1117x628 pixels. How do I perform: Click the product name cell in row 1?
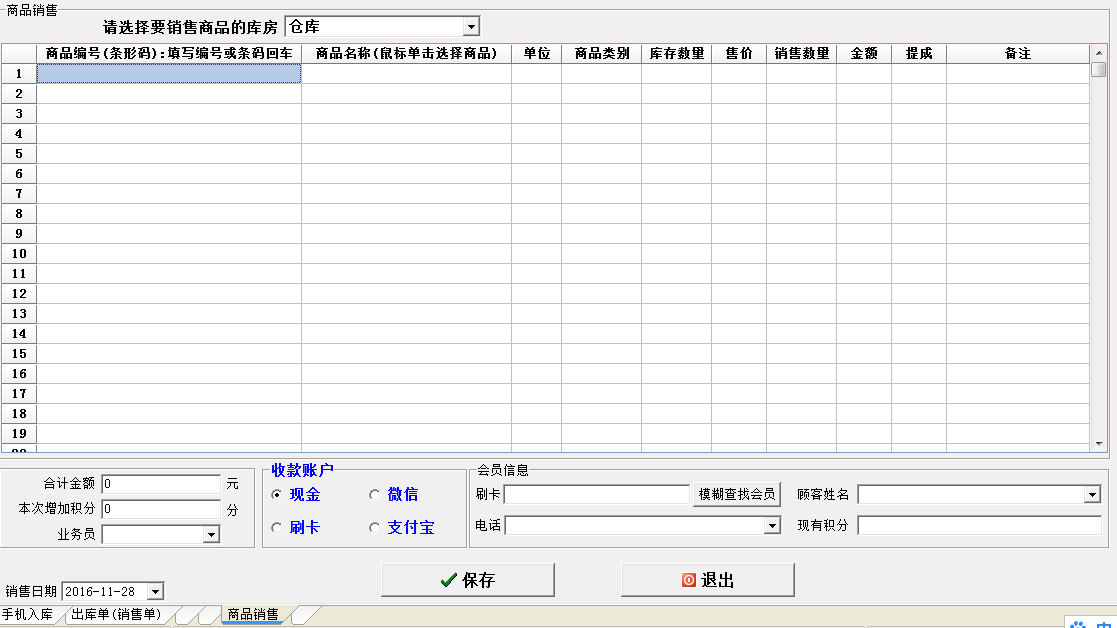click(406, 73)
